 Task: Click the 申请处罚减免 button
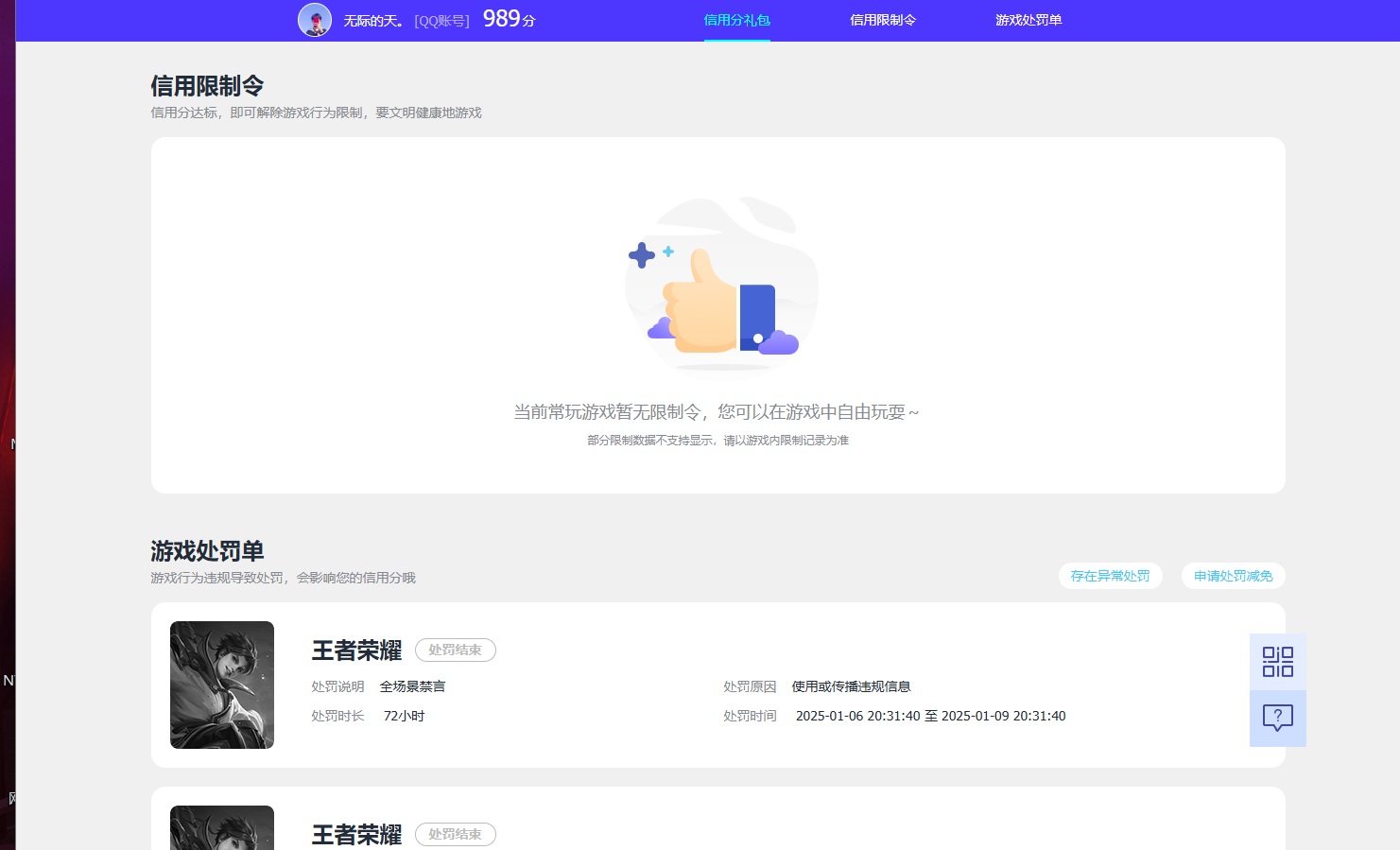tap(1233, 575)
